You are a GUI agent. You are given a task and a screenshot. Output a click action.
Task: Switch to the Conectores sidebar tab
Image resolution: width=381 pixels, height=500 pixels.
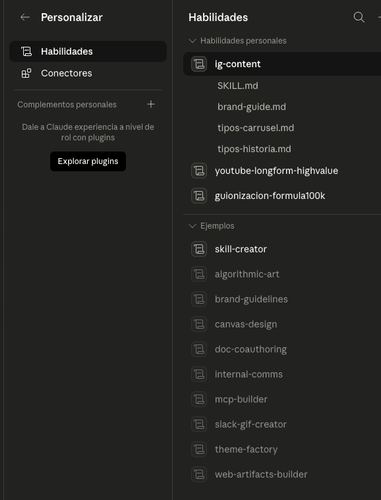point(88,73)
